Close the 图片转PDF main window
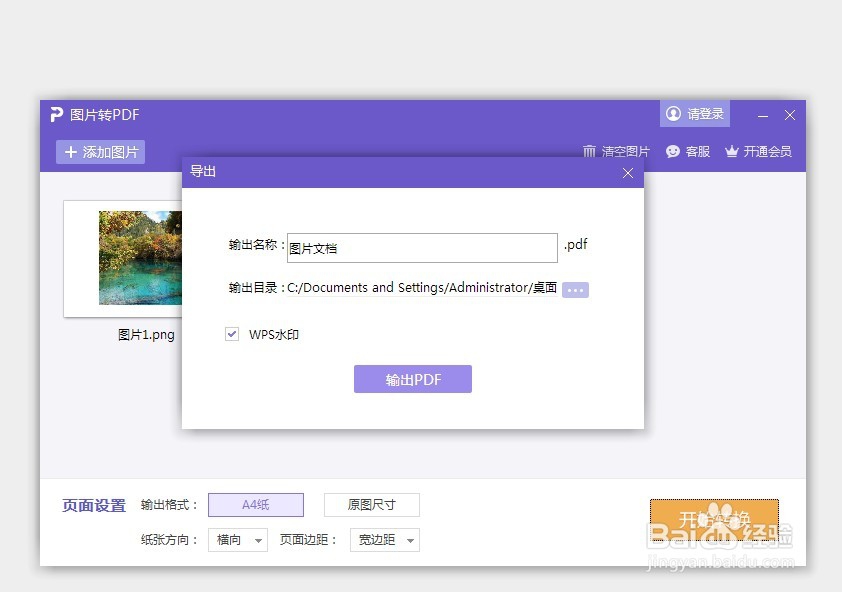 [790, 115]
